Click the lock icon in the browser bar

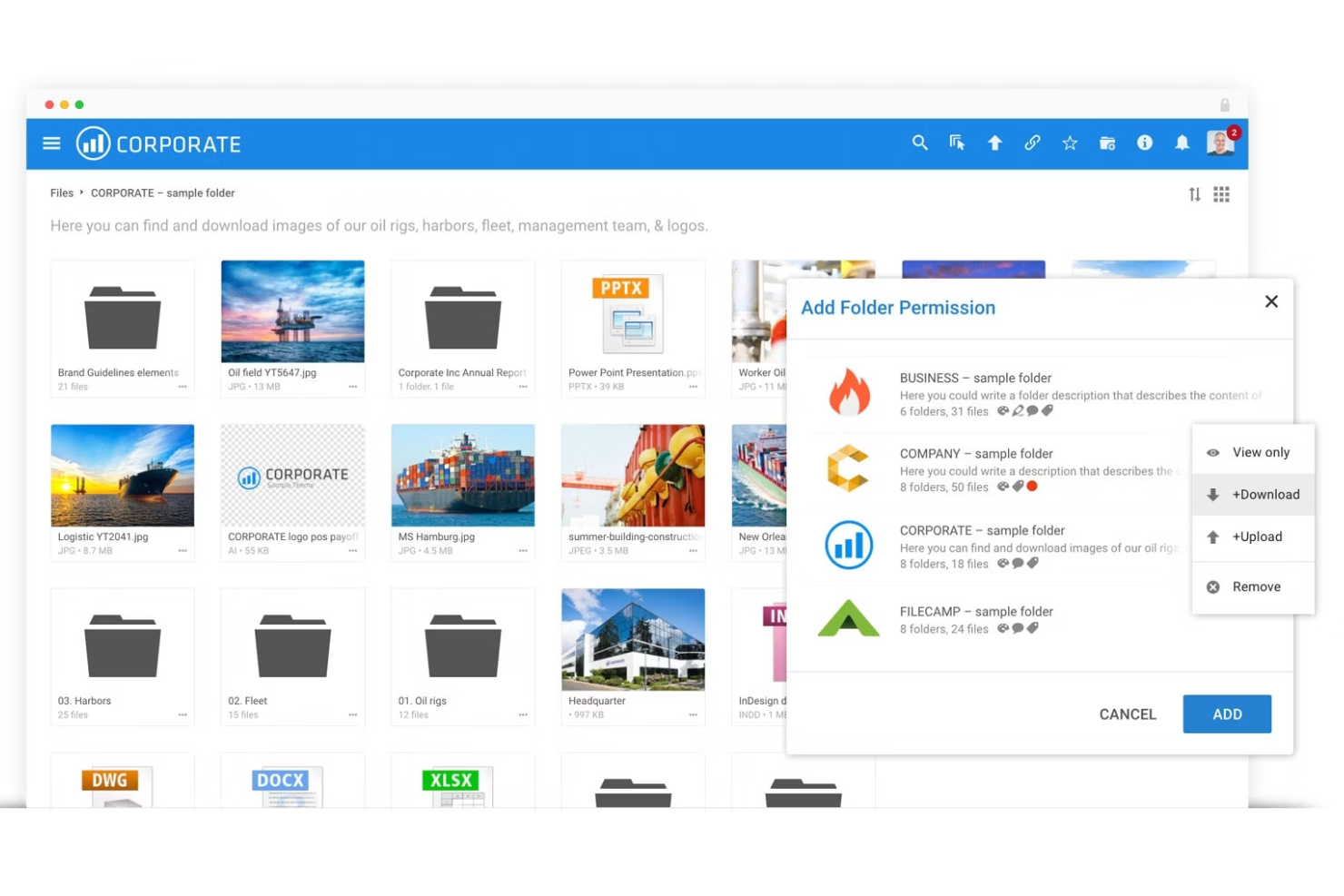[1224, 104]
